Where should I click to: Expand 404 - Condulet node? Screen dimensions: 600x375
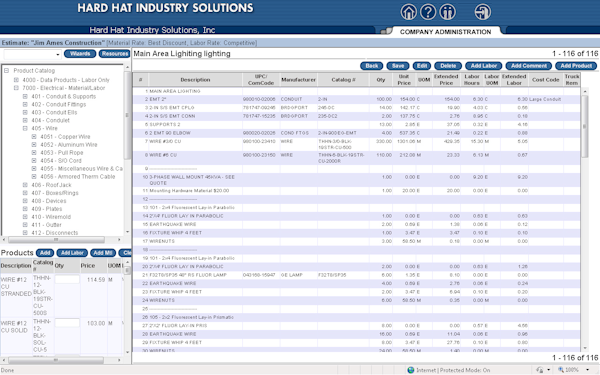coord(25,120)
